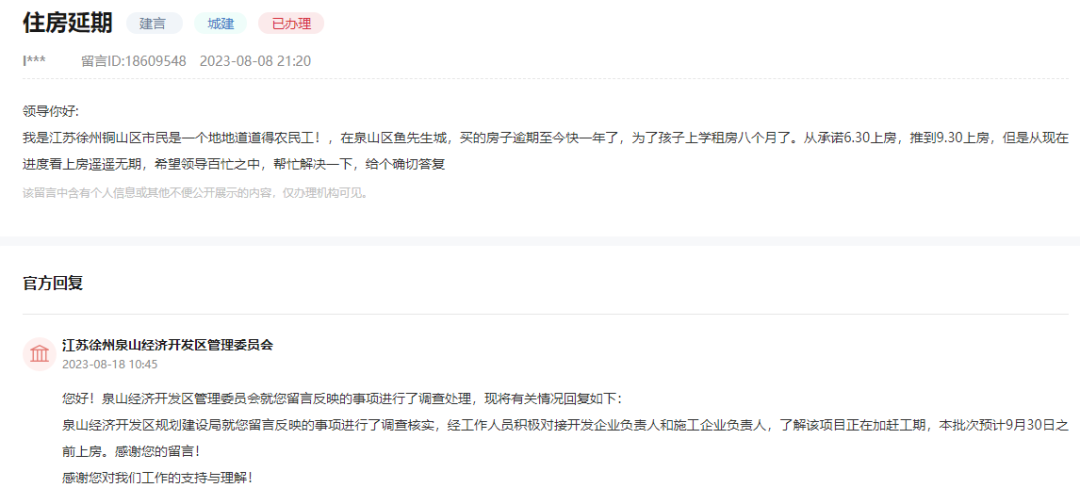Image resolution: width=1080 pixels, height=504 pixels.
Task: Open the masked poster username l***
Action: pos(34,61)
